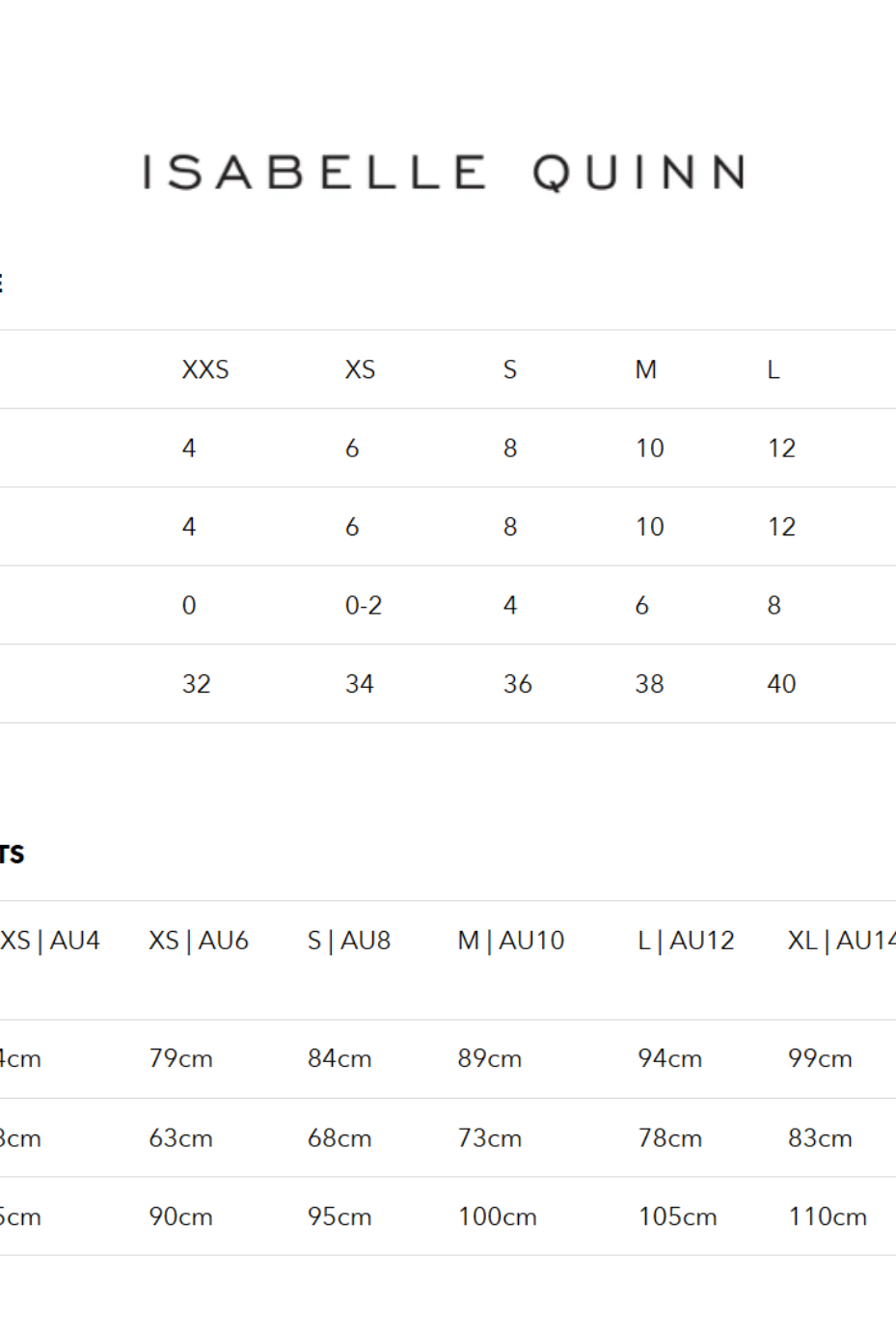The height and width of the screenshot is (1339, 896).
Task: Click the 99cm measurement
Action: (820, 1058)
